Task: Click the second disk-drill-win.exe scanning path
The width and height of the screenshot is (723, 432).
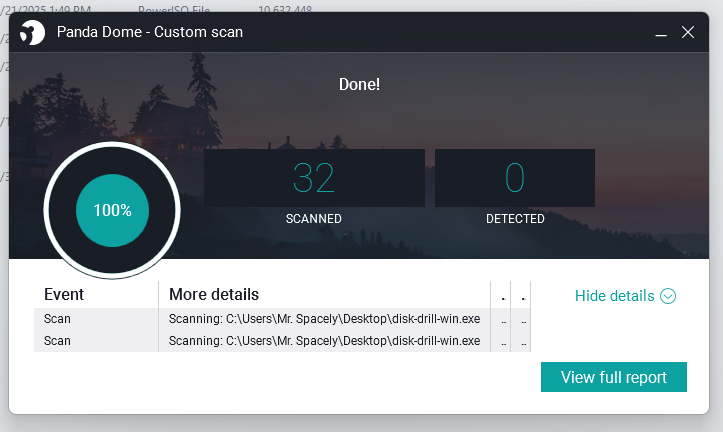Action: coord(324,341)
